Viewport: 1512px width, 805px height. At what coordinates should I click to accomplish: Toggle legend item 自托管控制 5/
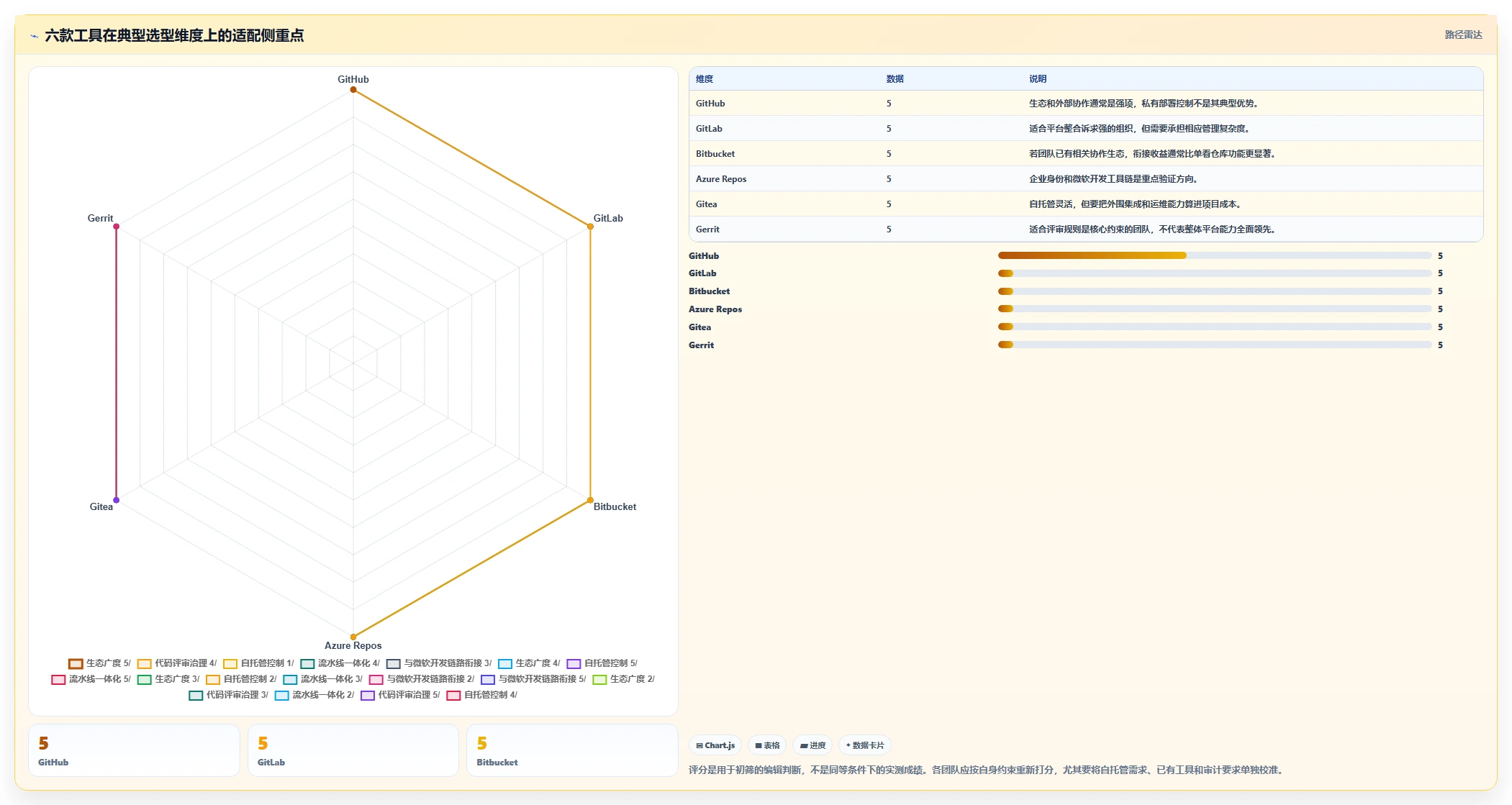pos(602,663)
